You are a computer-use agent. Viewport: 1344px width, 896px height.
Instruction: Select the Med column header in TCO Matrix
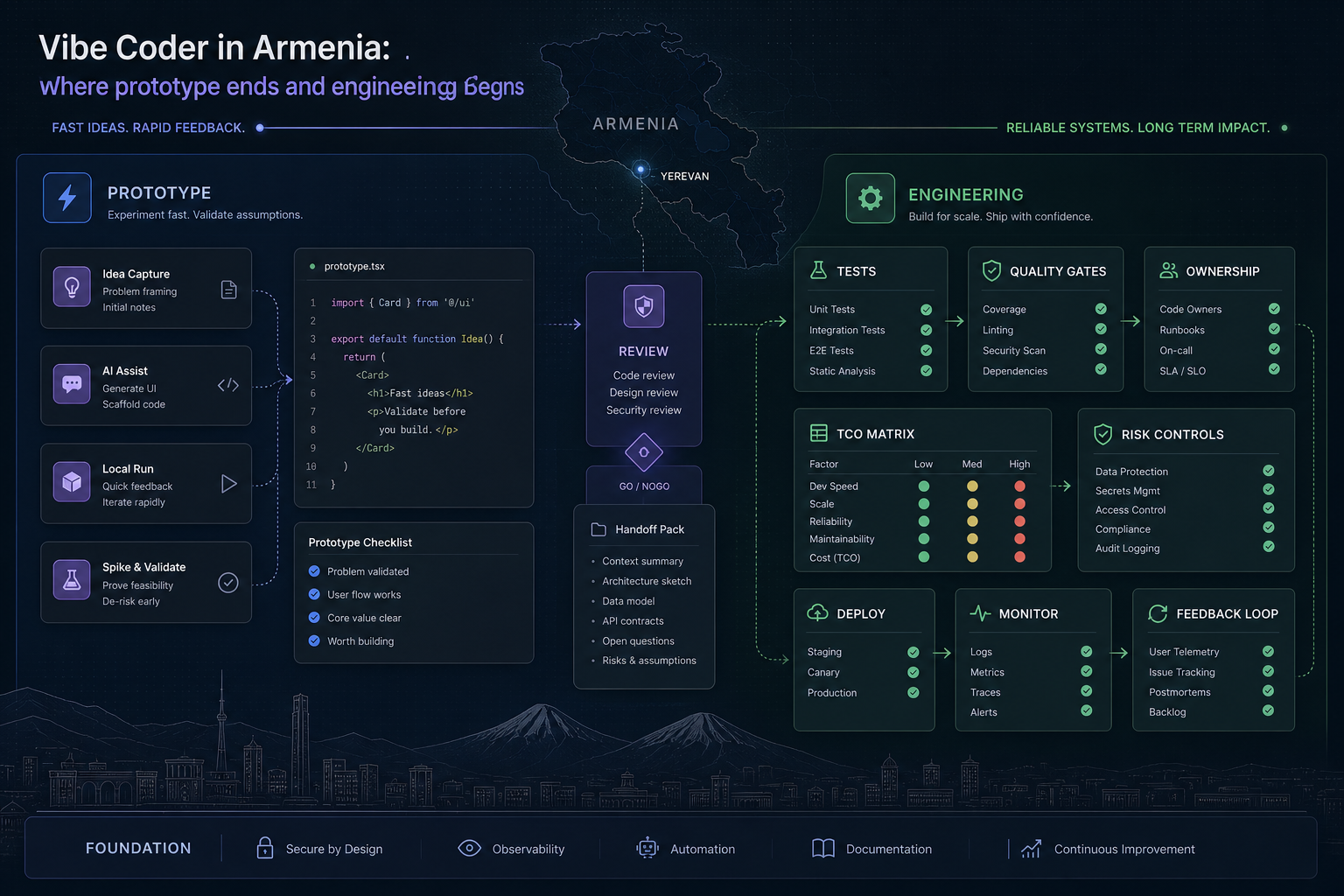coord(972,464)
